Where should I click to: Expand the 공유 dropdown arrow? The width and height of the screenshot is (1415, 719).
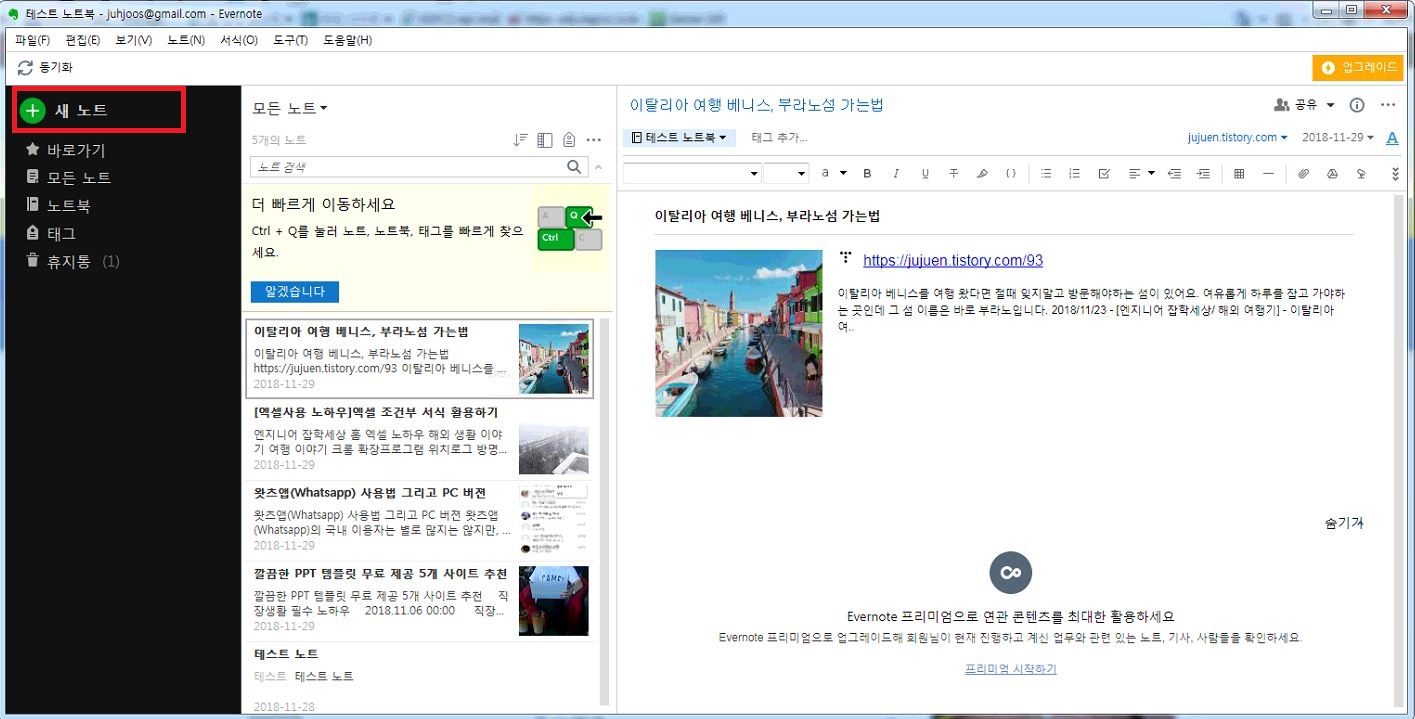tap(1330, 105)
